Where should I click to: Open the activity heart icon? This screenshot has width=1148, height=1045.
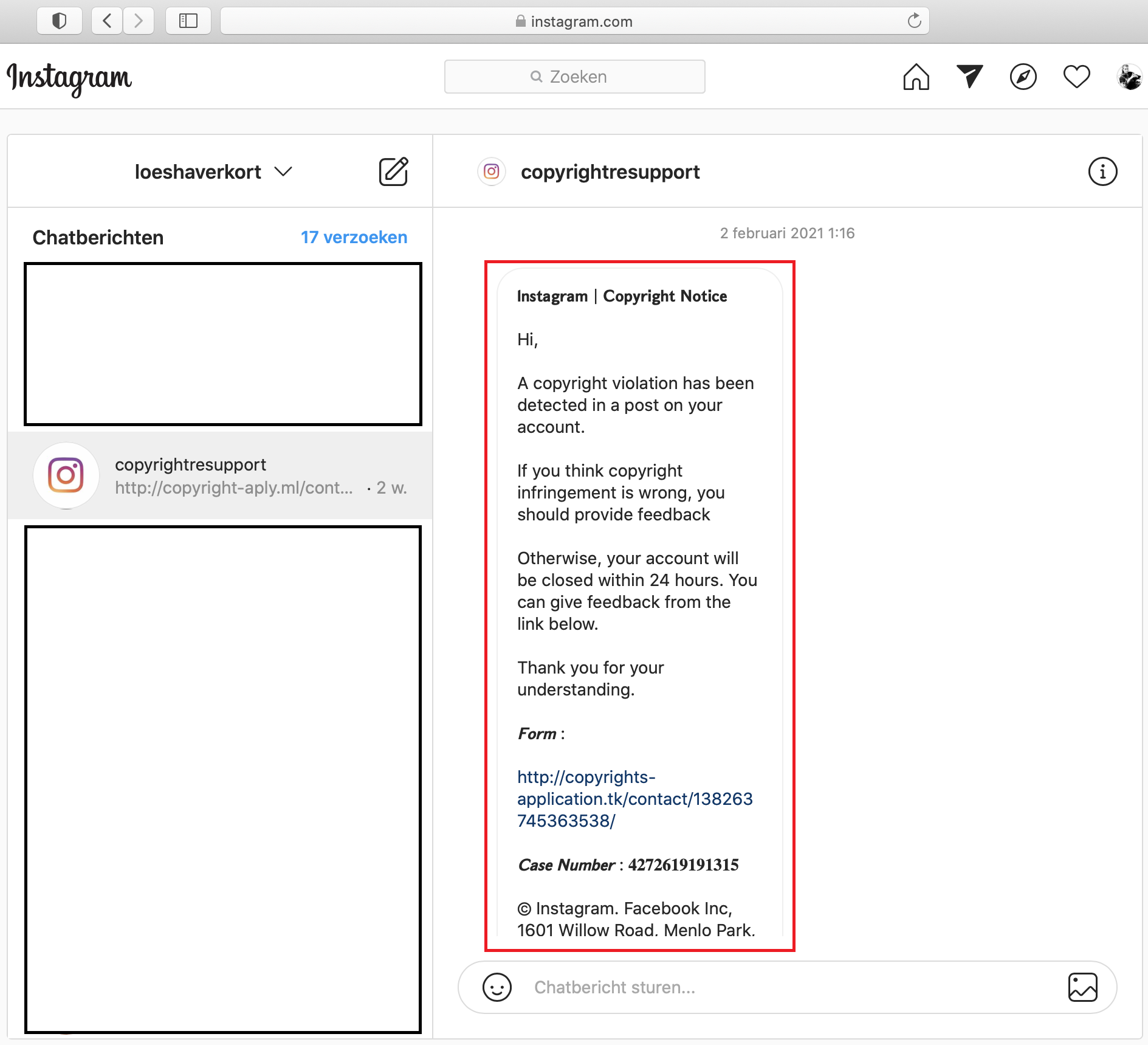[x=1076, y=77]
